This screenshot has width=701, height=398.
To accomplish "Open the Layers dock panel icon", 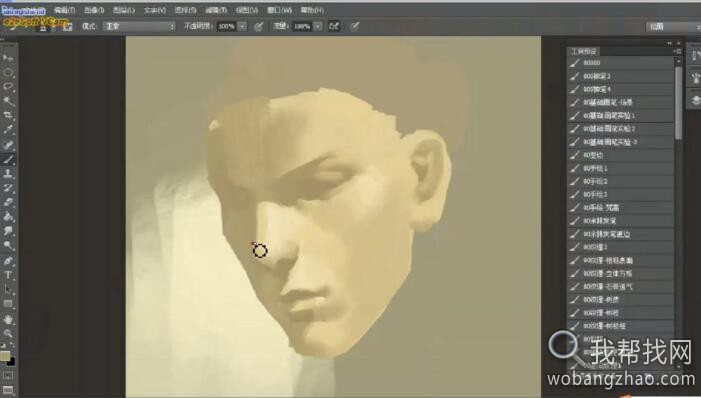I will click(696, 101).
